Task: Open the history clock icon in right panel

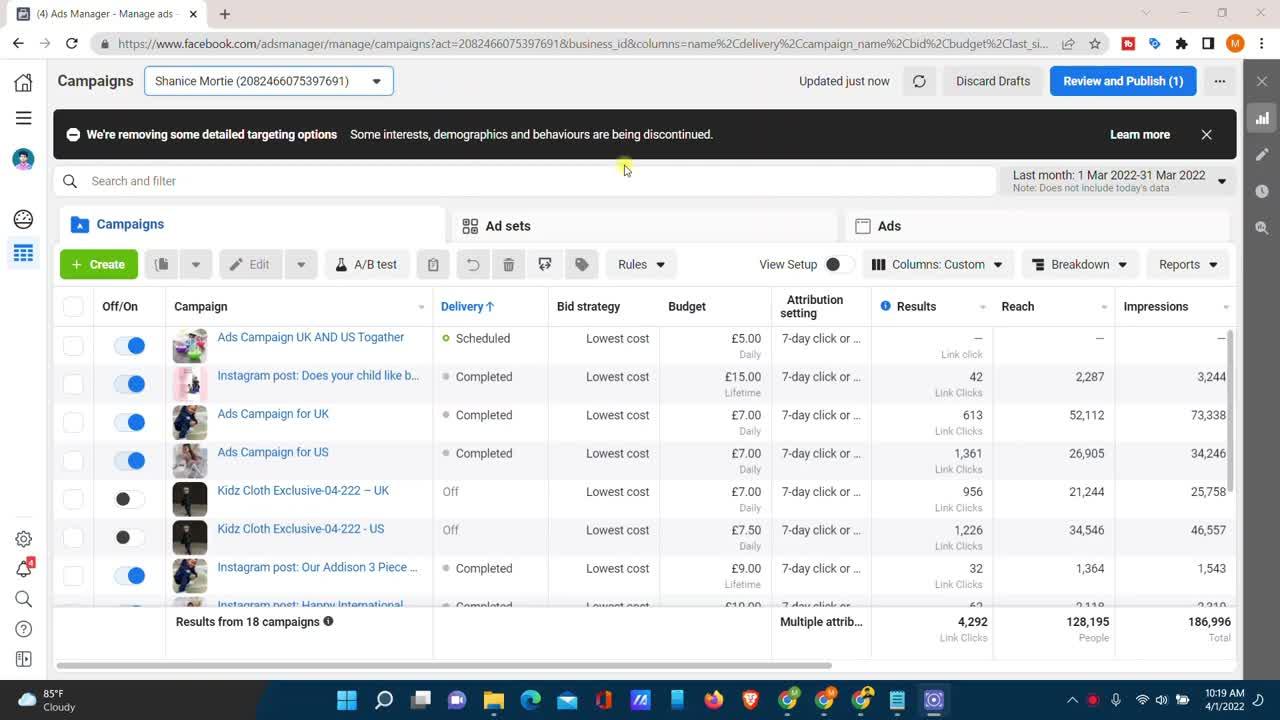Action: 1262,191
